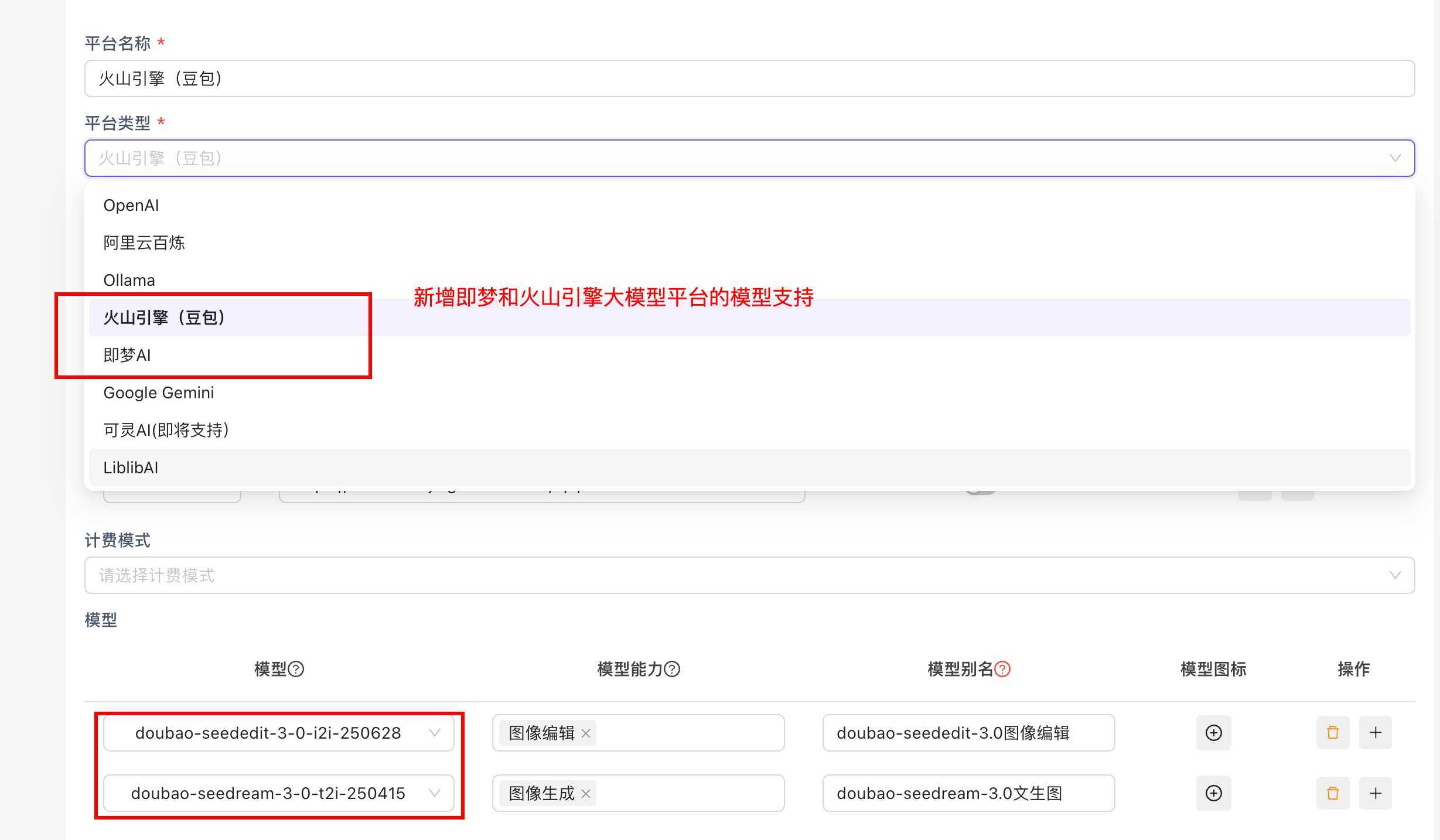Viewport: 1440px width, 840px height.
Task: Click the 模型图标 column header
Action: pos(1213,669)
